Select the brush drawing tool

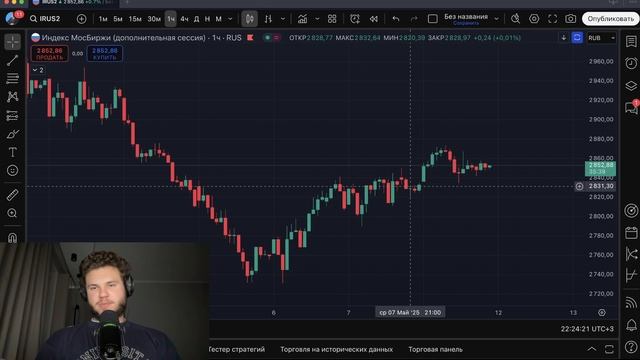[13, 134]
